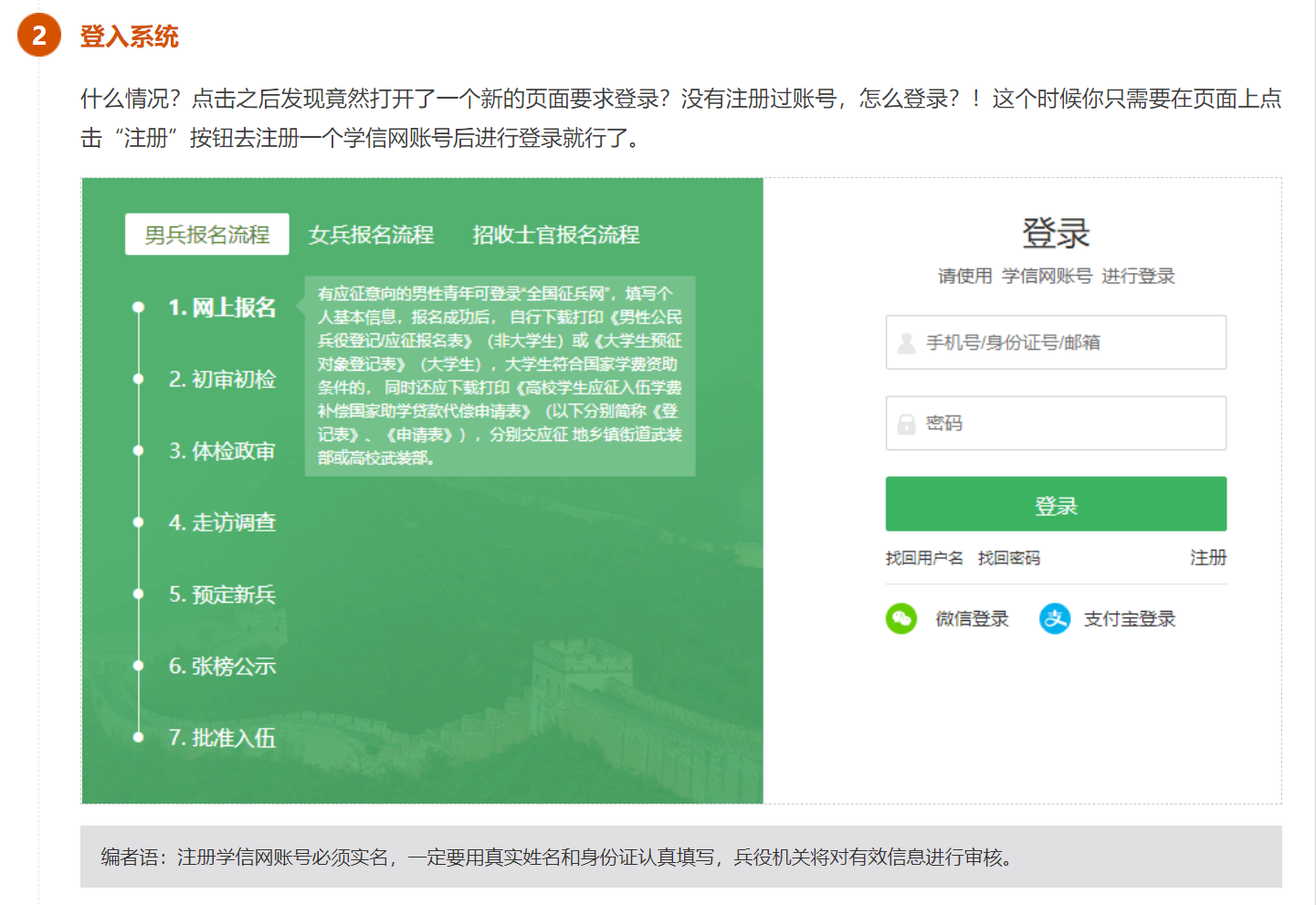Select the 男兵报名流程 tab
The image size is (1316, 905).
207,235
